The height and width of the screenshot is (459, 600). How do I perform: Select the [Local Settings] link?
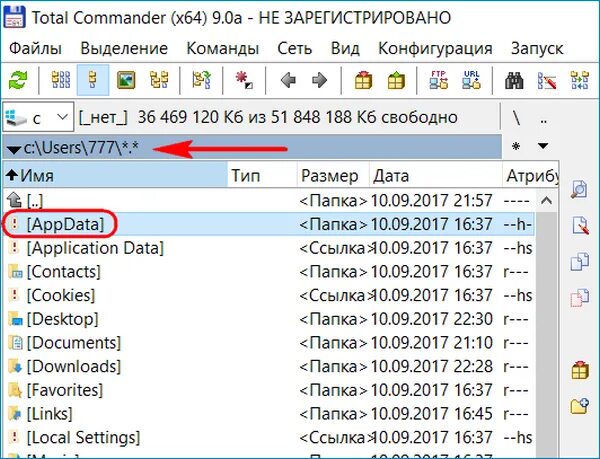[x=269, y=438]
